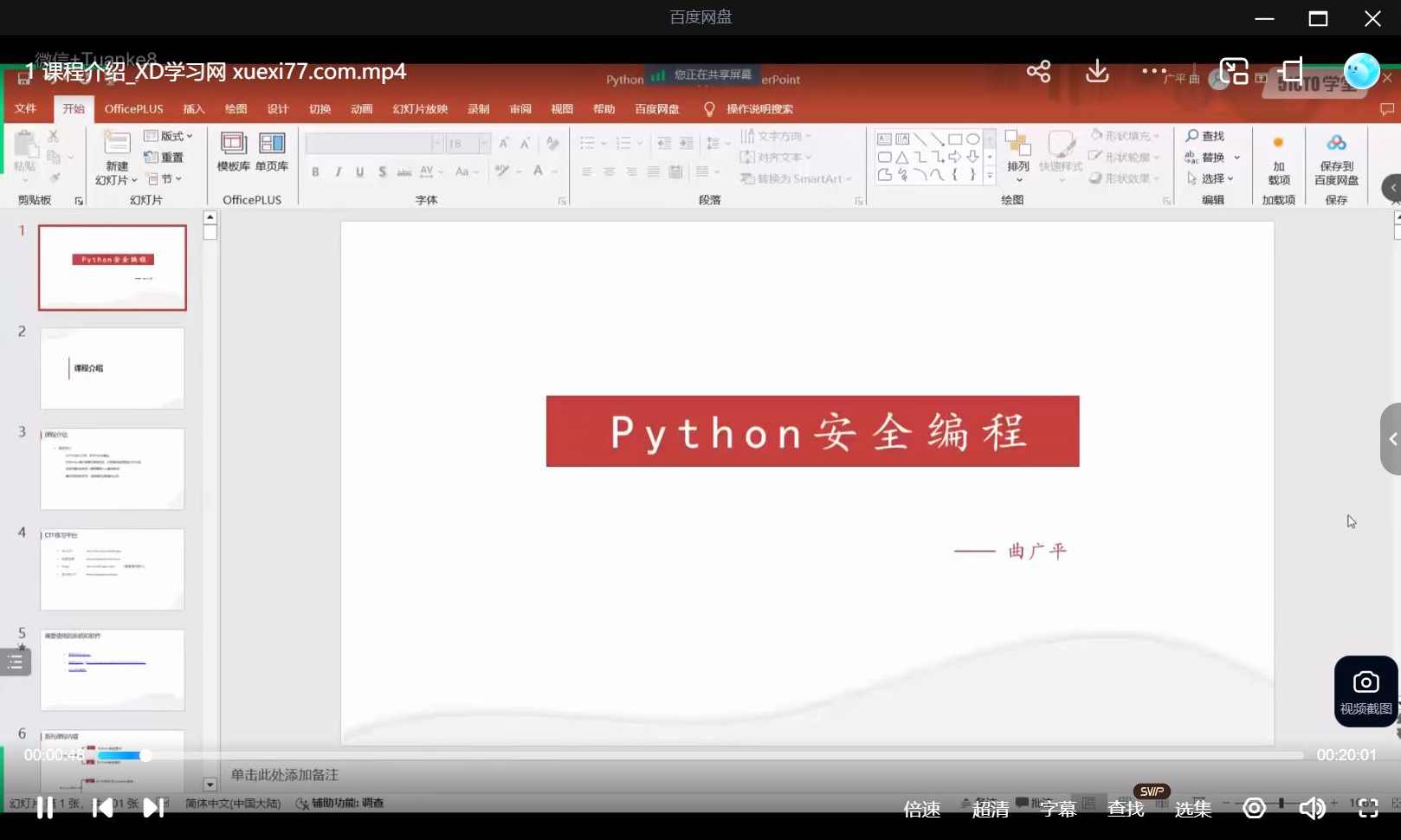The image size is (1401, 840).
Task: Click the download icon in the title bar
Action: click(x=1096, y=72)
